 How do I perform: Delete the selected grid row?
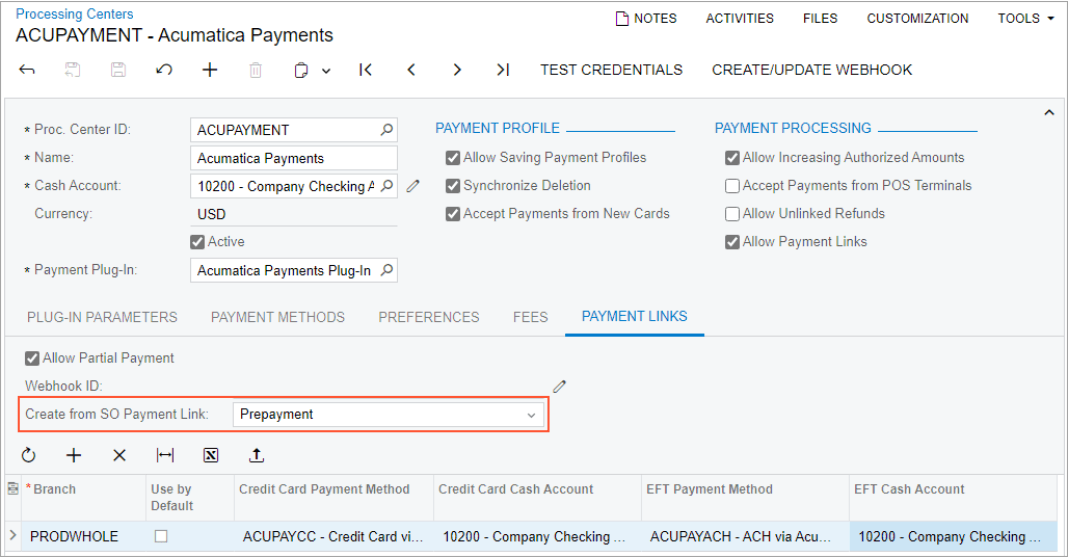119,455
